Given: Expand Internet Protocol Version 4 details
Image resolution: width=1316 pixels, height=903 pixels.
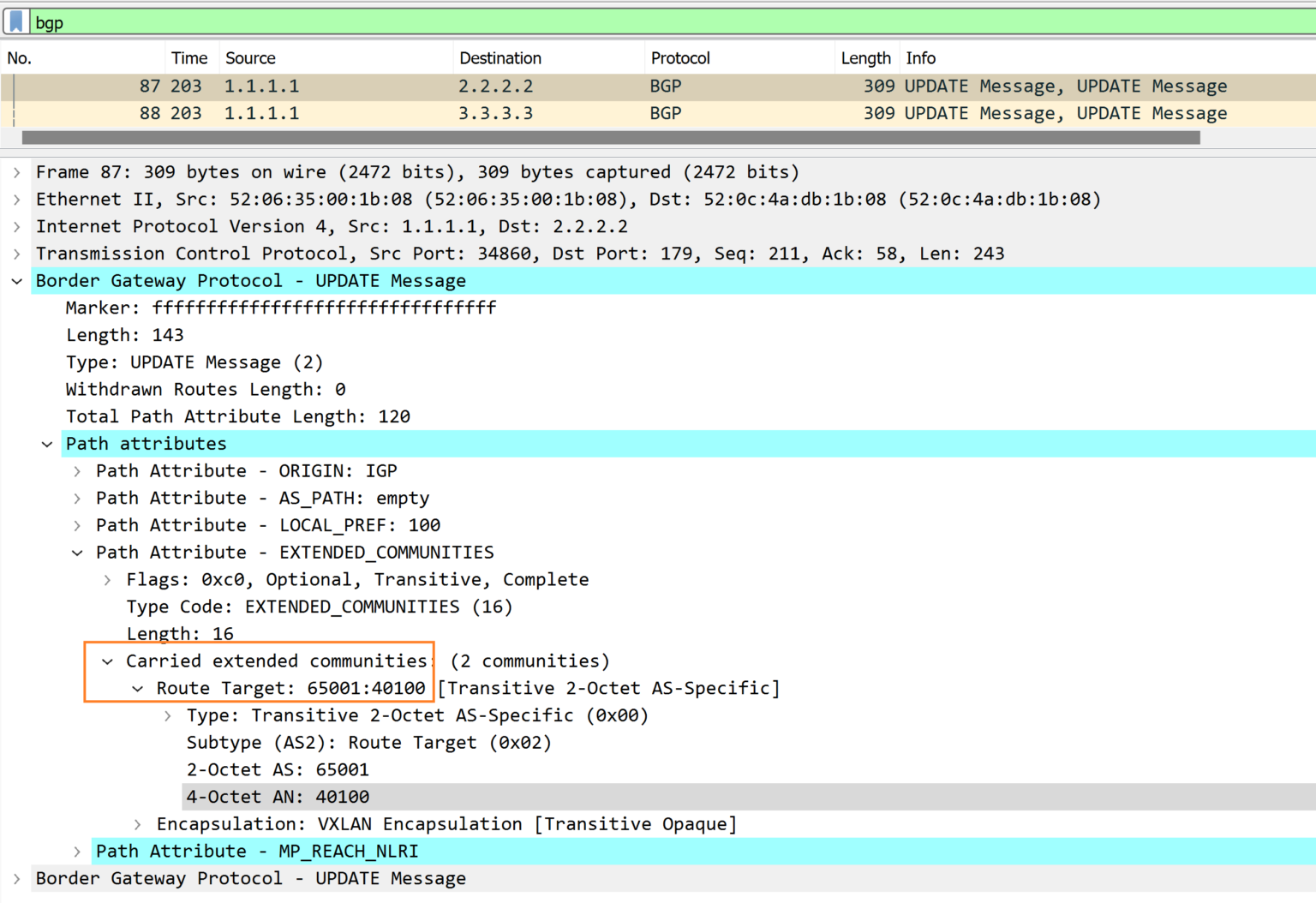Looking at the screenshot, I should (x=16, y=225).
